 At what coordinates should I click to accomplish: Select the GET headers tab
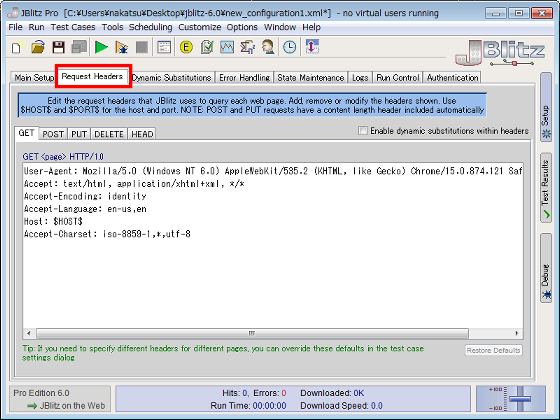26,133
